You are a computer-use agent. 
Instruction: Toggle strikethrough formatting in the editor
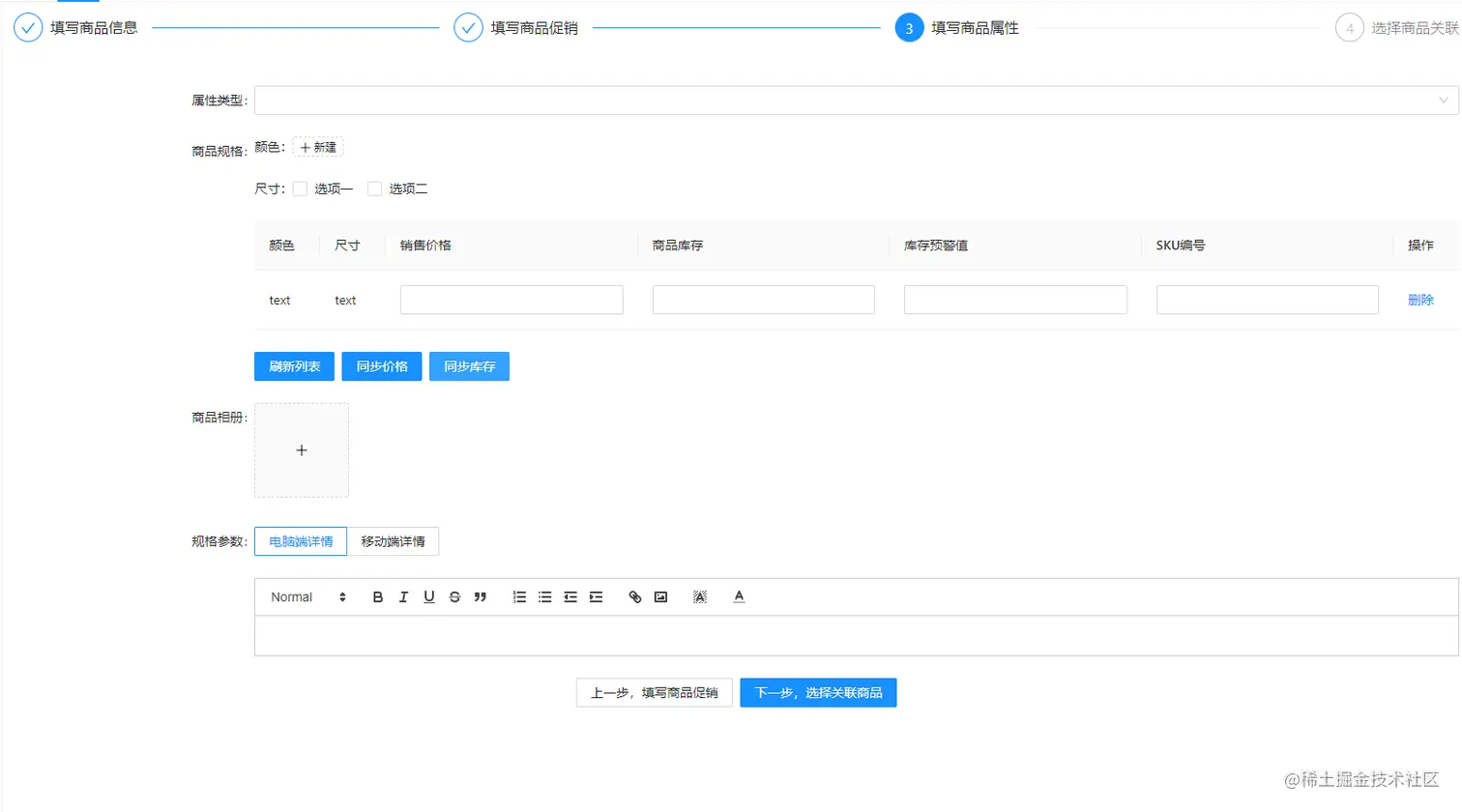[454, 597]
